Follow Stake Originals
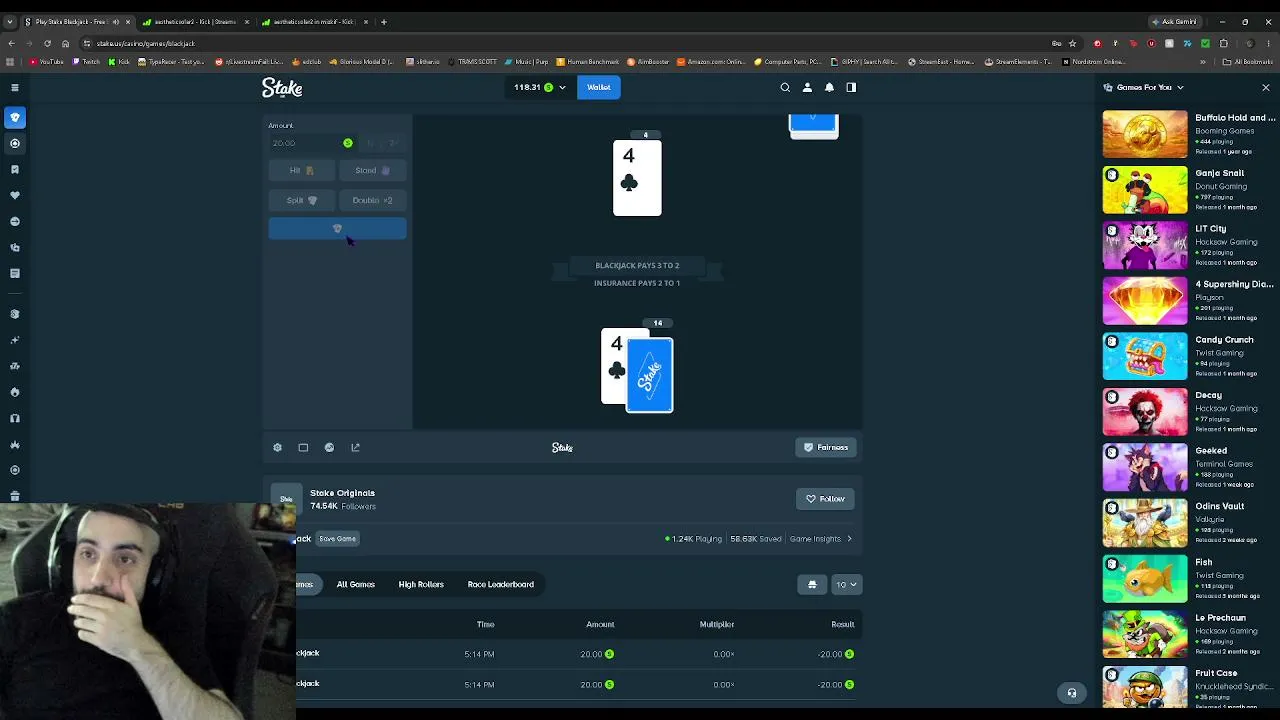Viewport: 1280px width, 720px height. [x=825, y=499]
